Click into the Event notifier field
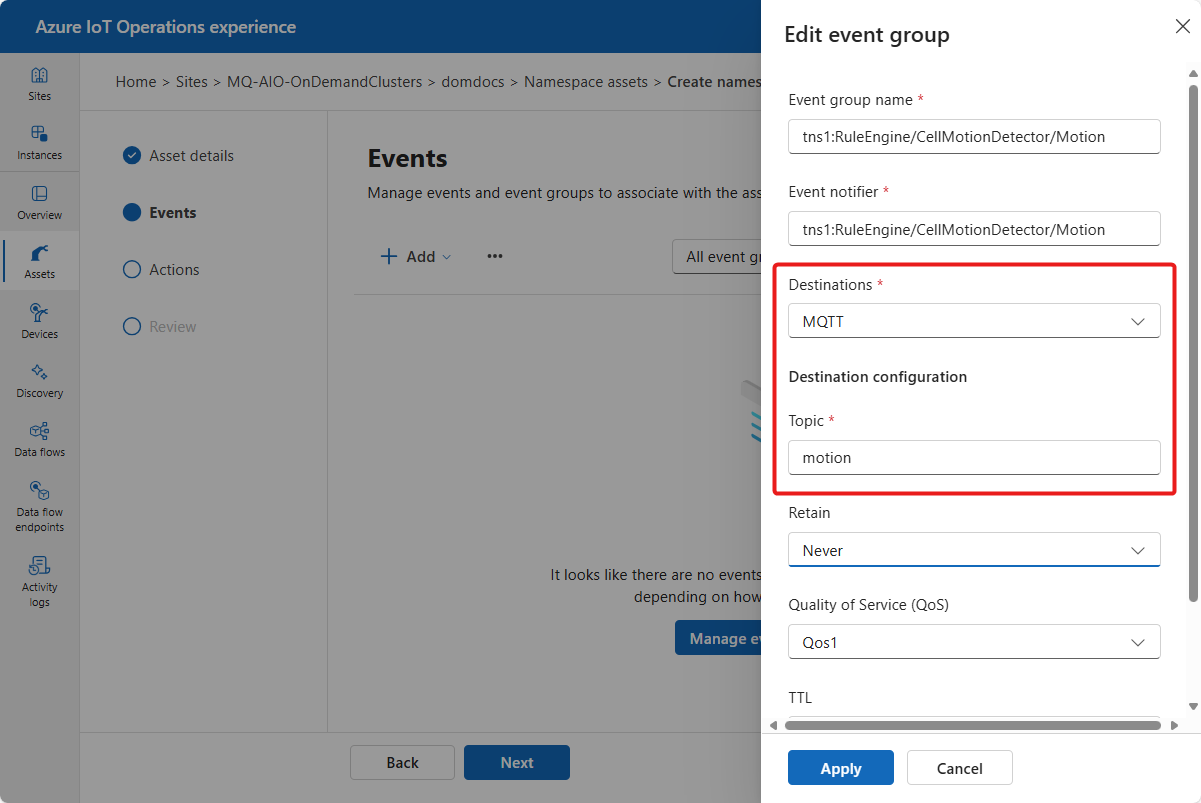The height and width of the screenshot is (803, 1201). (974, 229)
